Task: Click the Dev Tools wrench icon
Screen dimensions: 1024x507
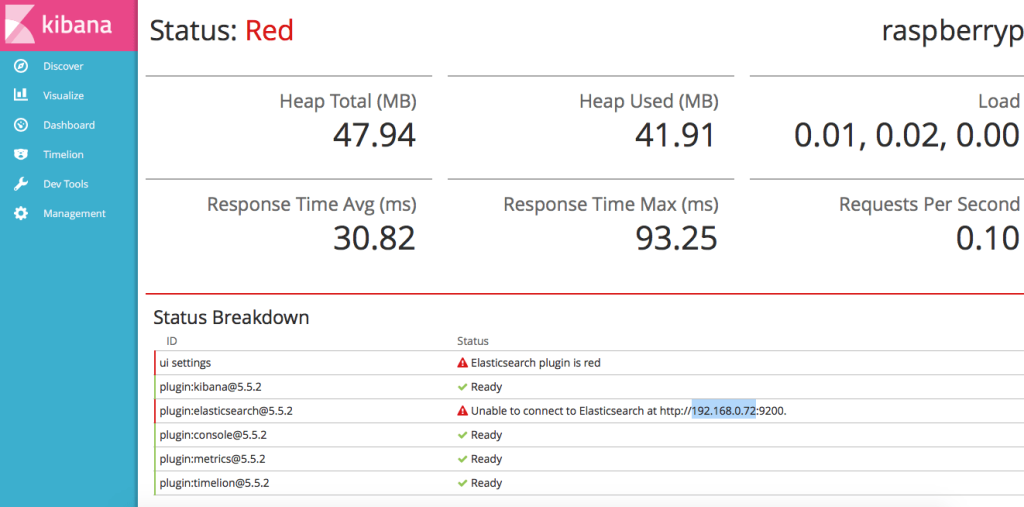Action: point(21,184)
